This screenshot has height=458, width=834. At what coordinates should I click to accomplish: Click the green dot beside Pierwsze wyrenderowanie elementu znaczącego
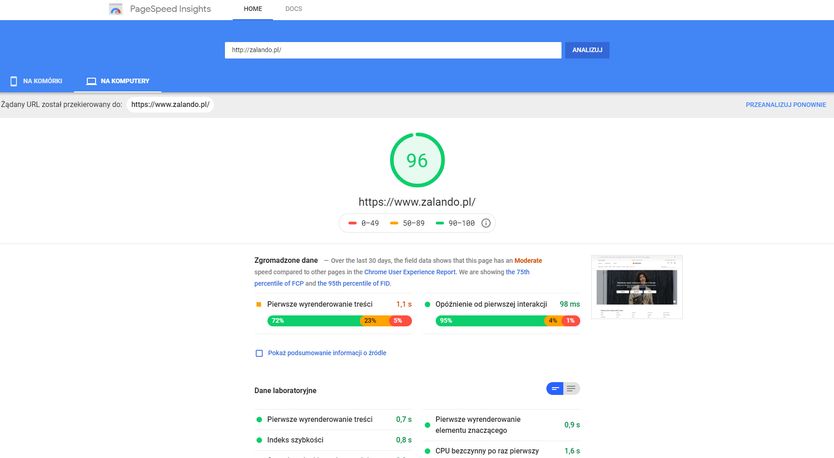[427, 425]
